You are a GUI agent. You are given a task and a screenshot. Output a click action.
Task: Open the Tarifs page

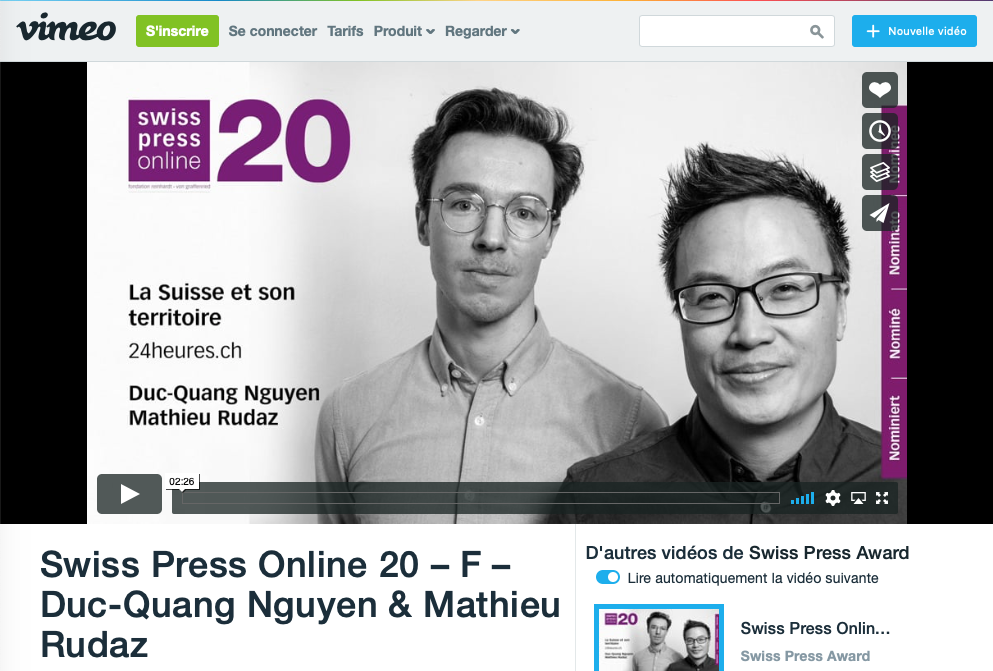coord(345,31)
